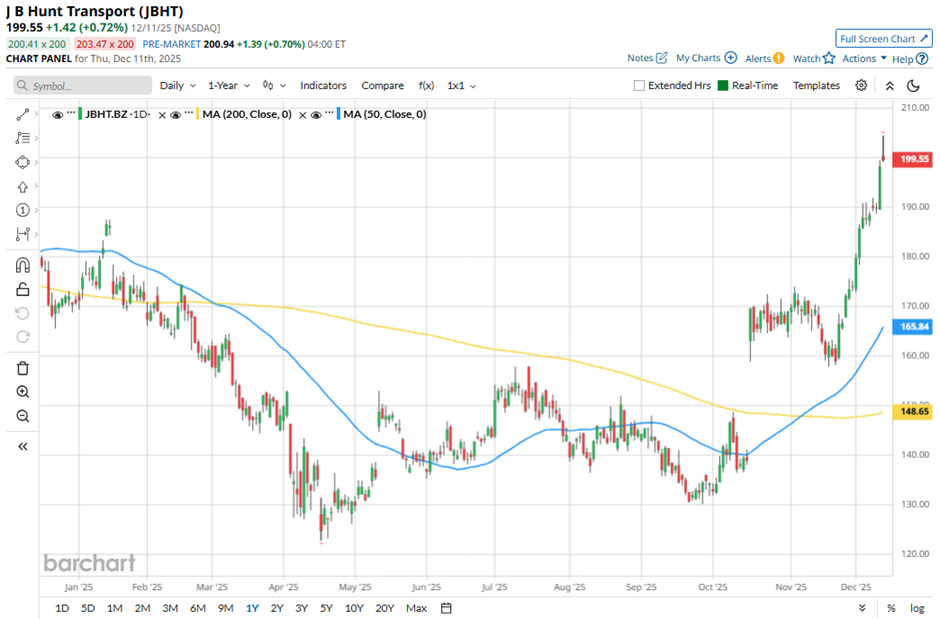Zoom in using the magnifier plus icon

(x=22, y=392)
